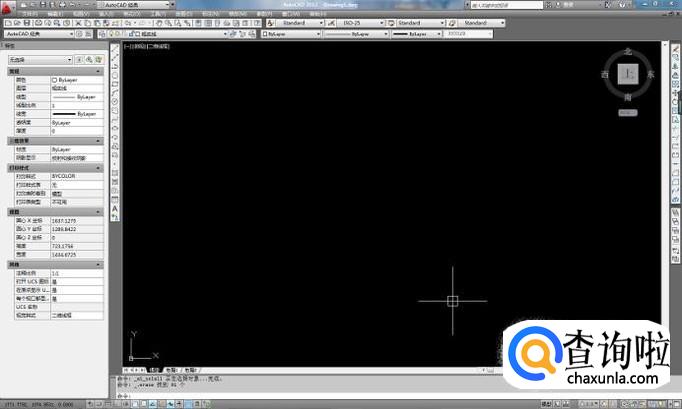Click the viewport label controls in the drawing area

(x=147, y=46)
